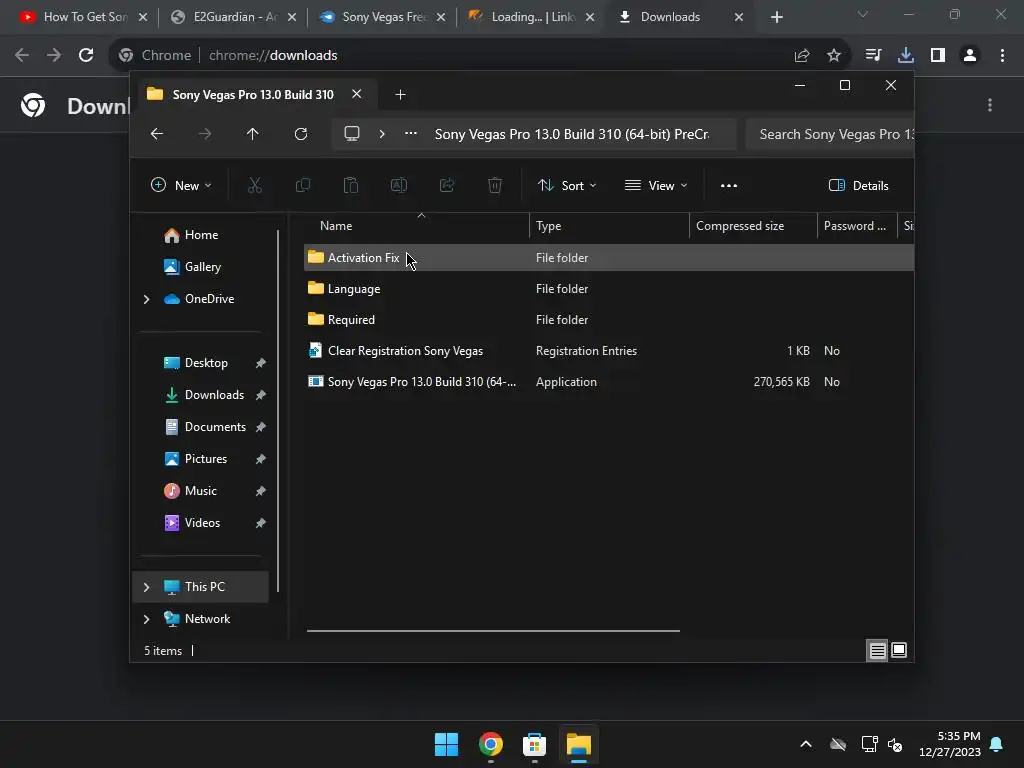Expand the This PC tree node
Image resolution: width=1024 pixels, height=768 pixels.
[146, 587]
